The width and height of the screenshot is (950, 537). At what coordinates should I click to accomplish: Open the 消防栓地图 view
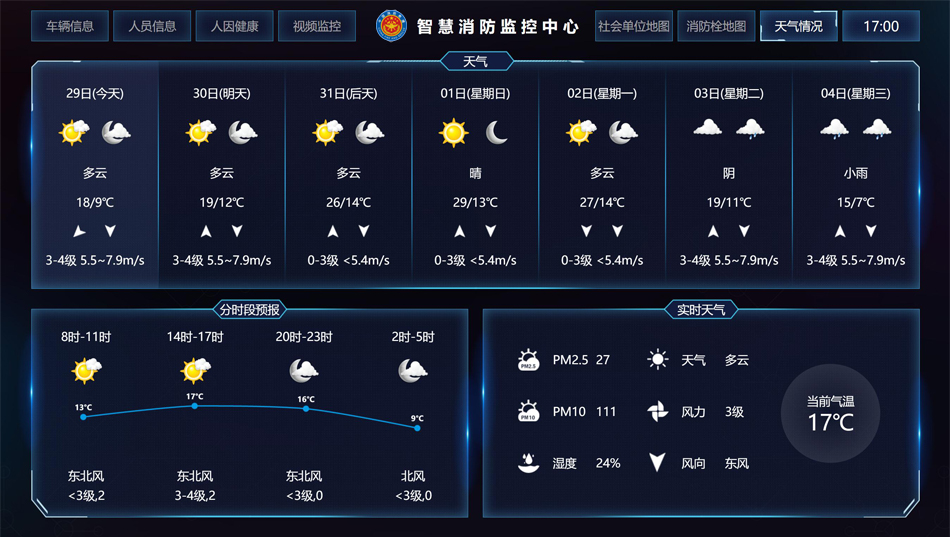(x=716, y=26)
